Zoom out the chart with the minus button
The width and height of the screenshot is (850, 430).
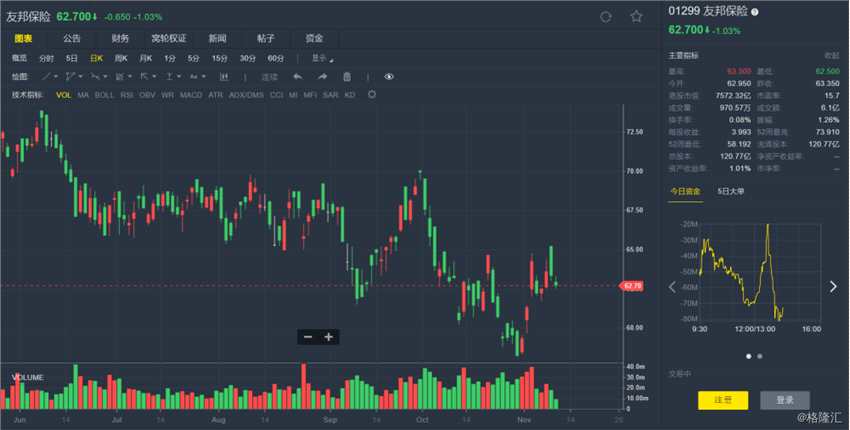point(308,337)
